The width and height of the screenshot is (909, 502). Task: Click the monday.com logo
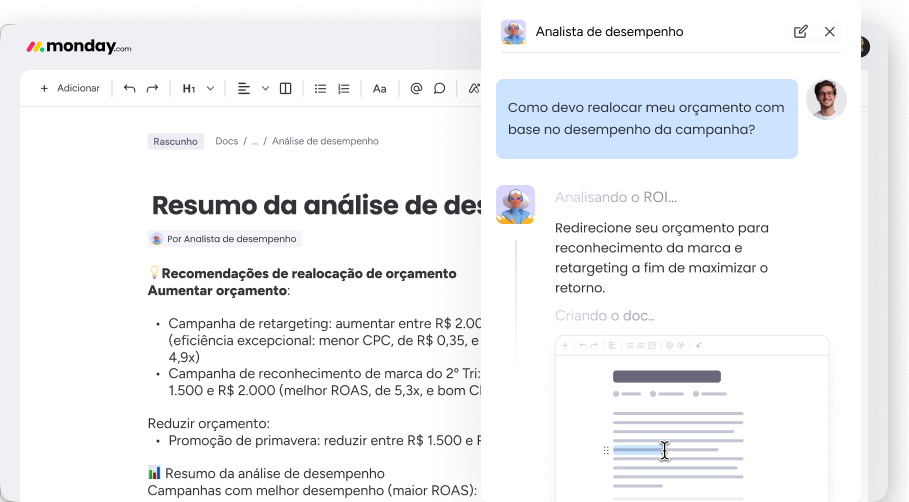tap(79, 46)
